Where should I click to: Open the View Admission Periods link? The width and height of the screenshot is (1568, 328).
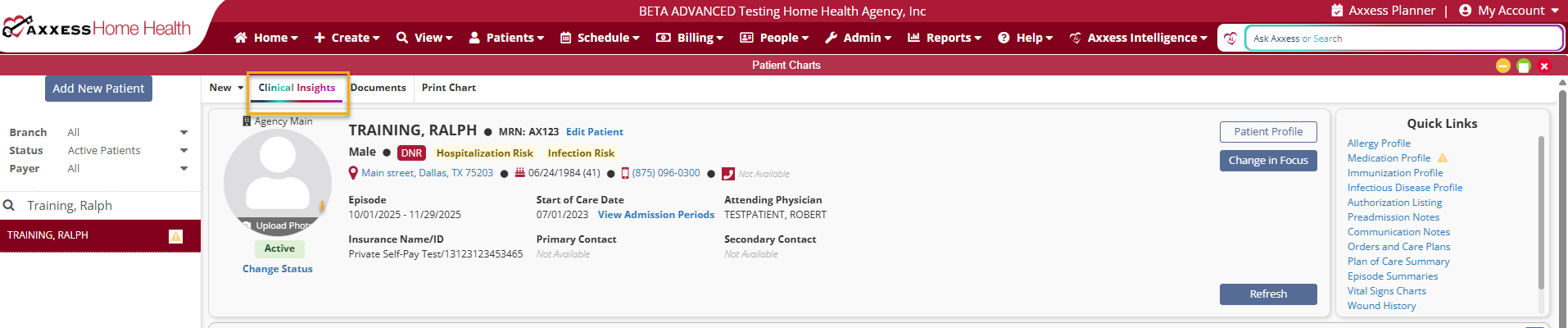[x=655, y=215]
